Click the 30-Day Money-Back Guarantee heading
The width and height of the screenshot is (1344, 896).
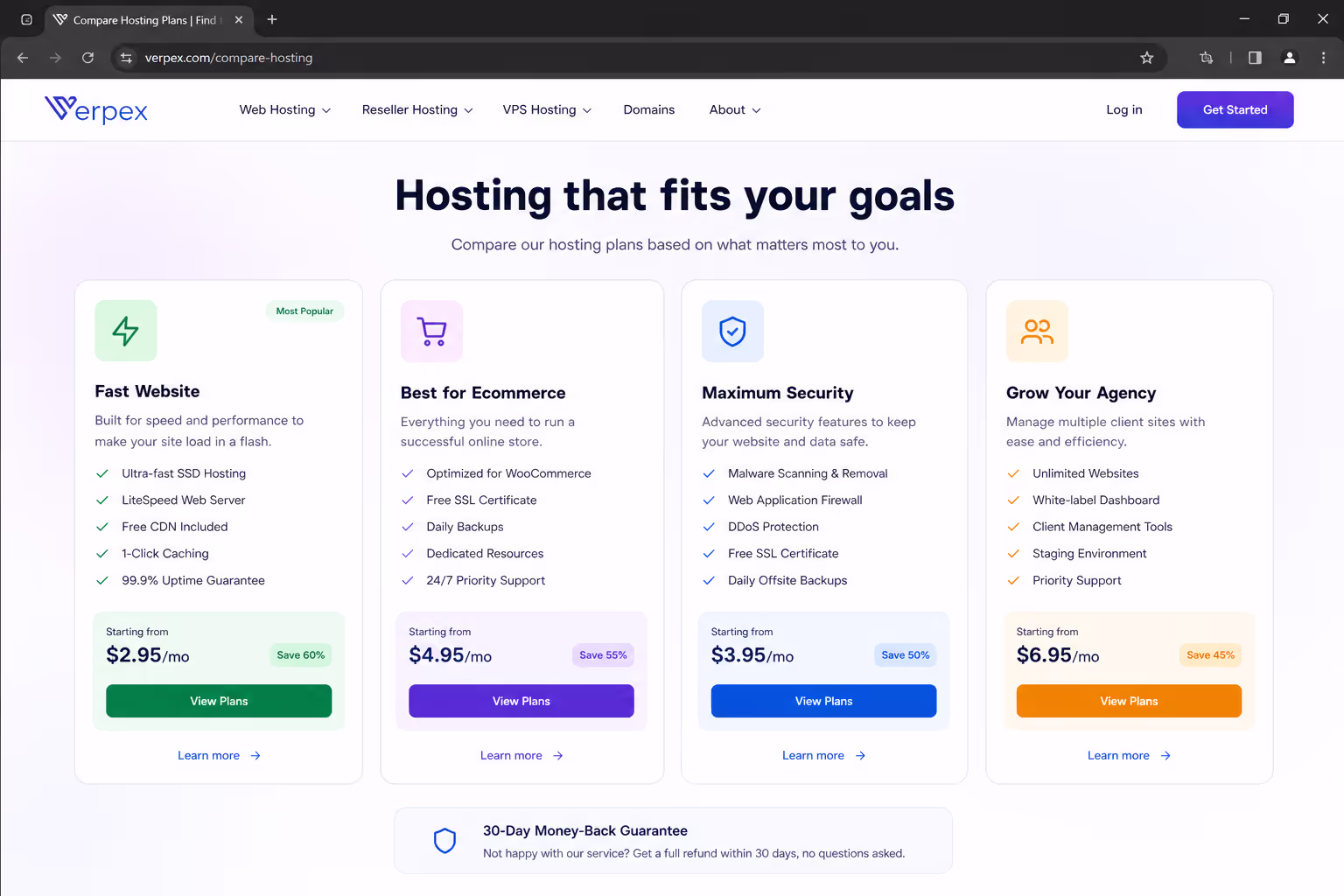[585, 831]
